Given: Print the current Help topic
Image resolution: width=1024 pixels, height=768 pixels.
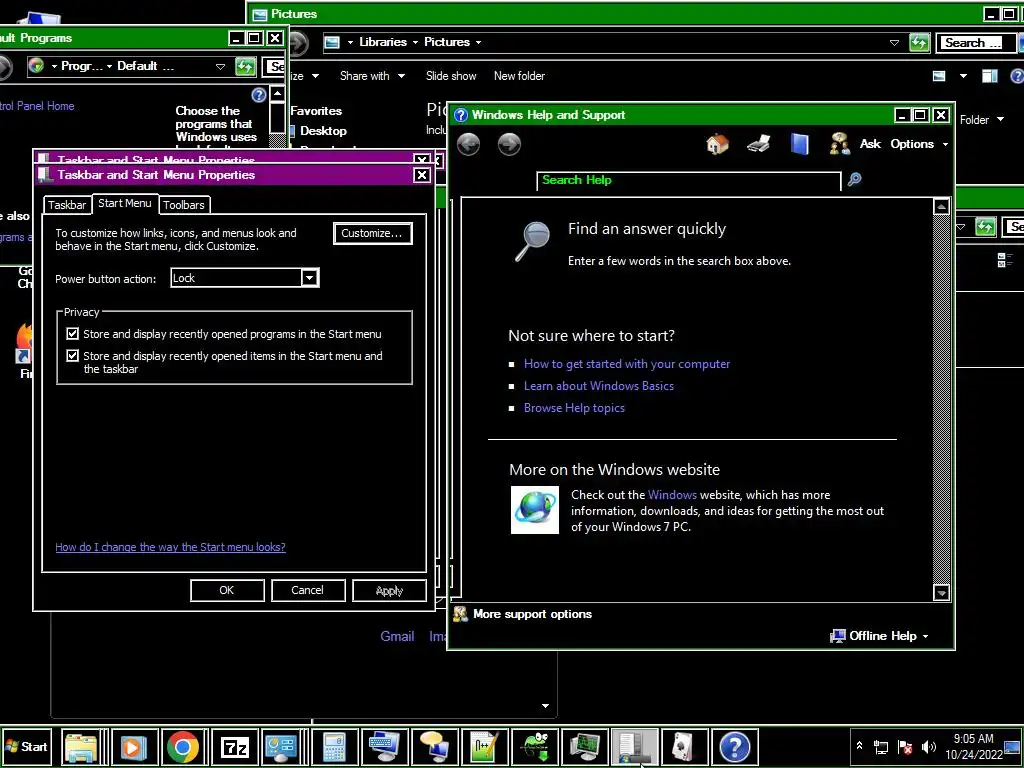Looking at the screenshot, I should pos(758,144).
